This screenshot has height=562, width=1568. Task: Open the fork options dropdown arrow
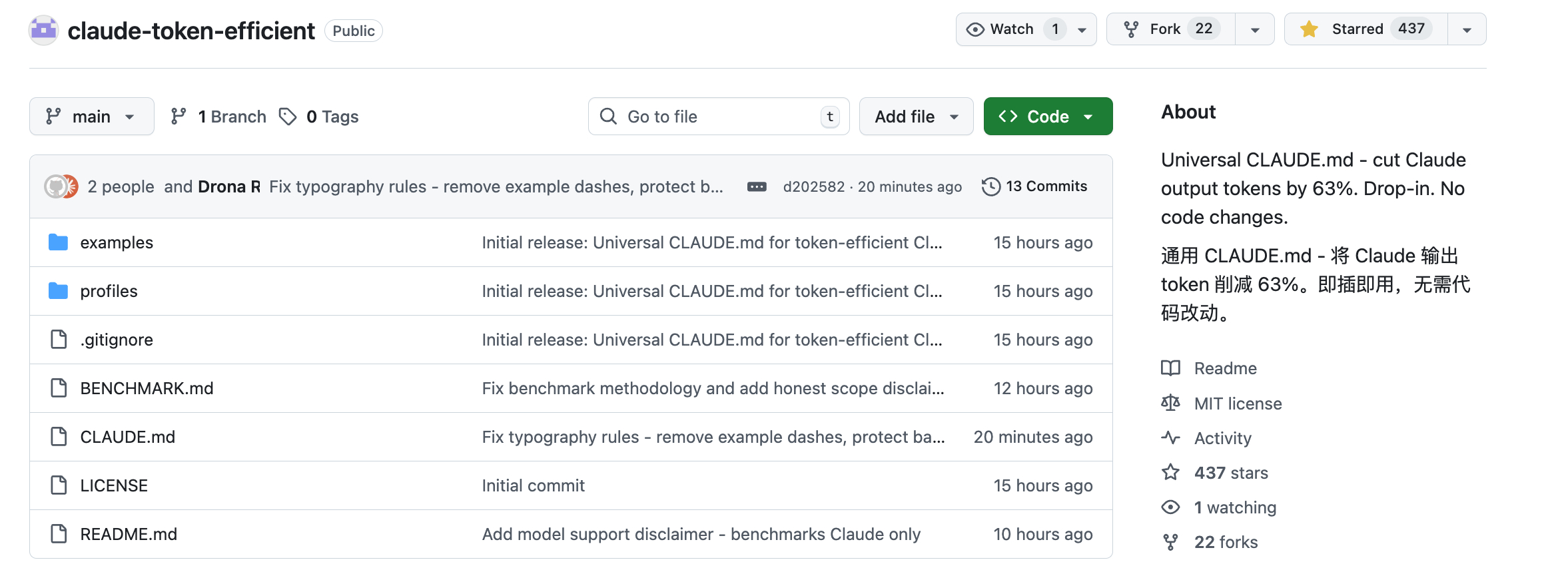coord(1255,29)
